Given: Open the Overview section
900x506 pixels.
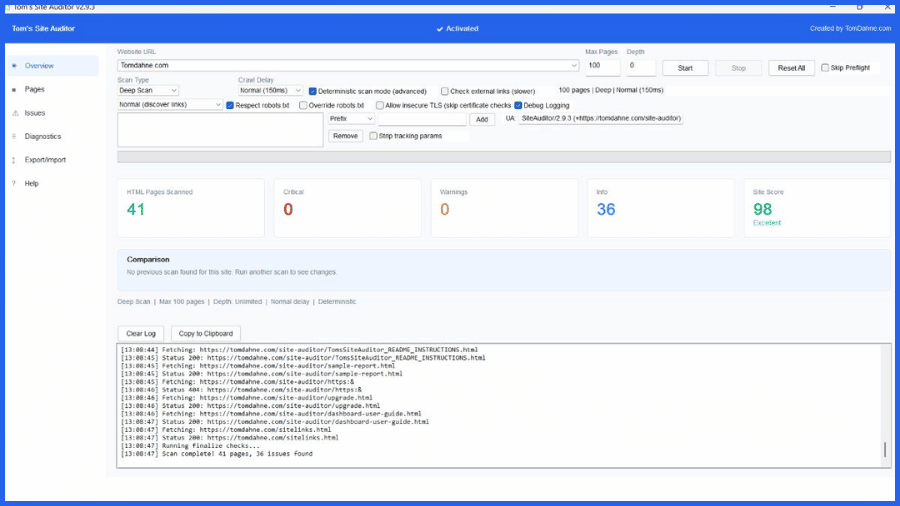Looking at the screenshot, I should coord(52,66).
